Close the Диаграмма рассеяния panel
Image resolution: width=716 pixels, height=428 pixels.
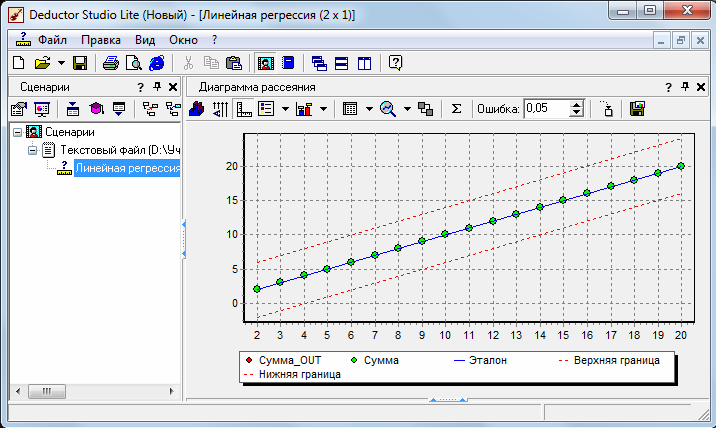tap(701, 87)
